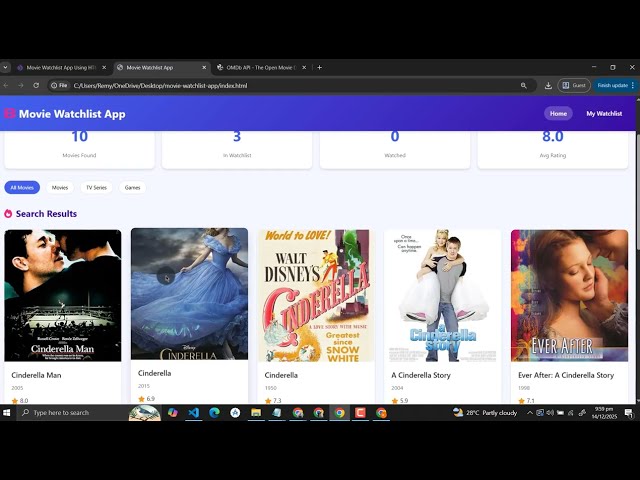
Task: Go to the Home nav item
Action: 558,113
